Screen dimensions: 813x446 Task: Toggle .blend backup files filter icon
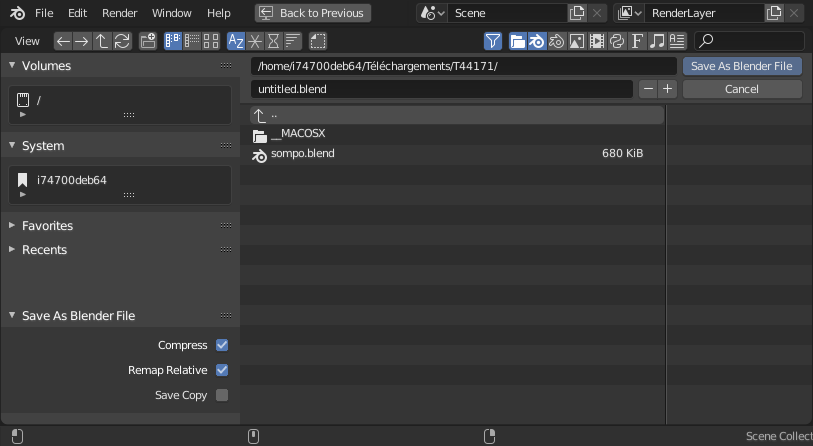click(556, 41)
